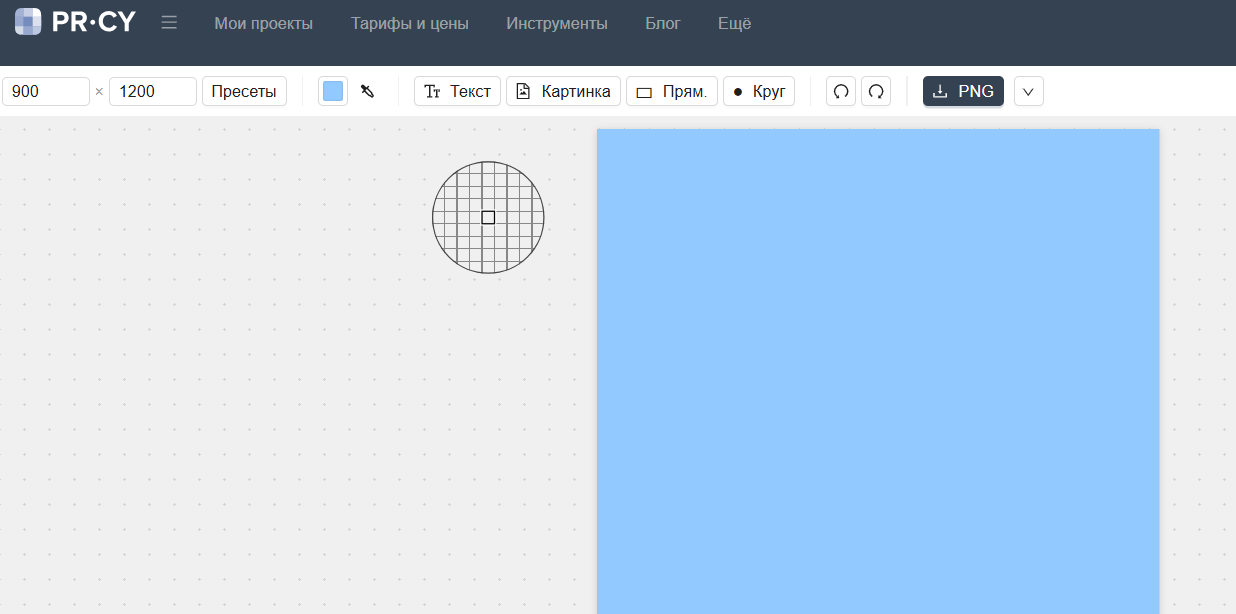1236x614 pixels.
Task: Click the PR-CY logo
Action: coord(75,22)
